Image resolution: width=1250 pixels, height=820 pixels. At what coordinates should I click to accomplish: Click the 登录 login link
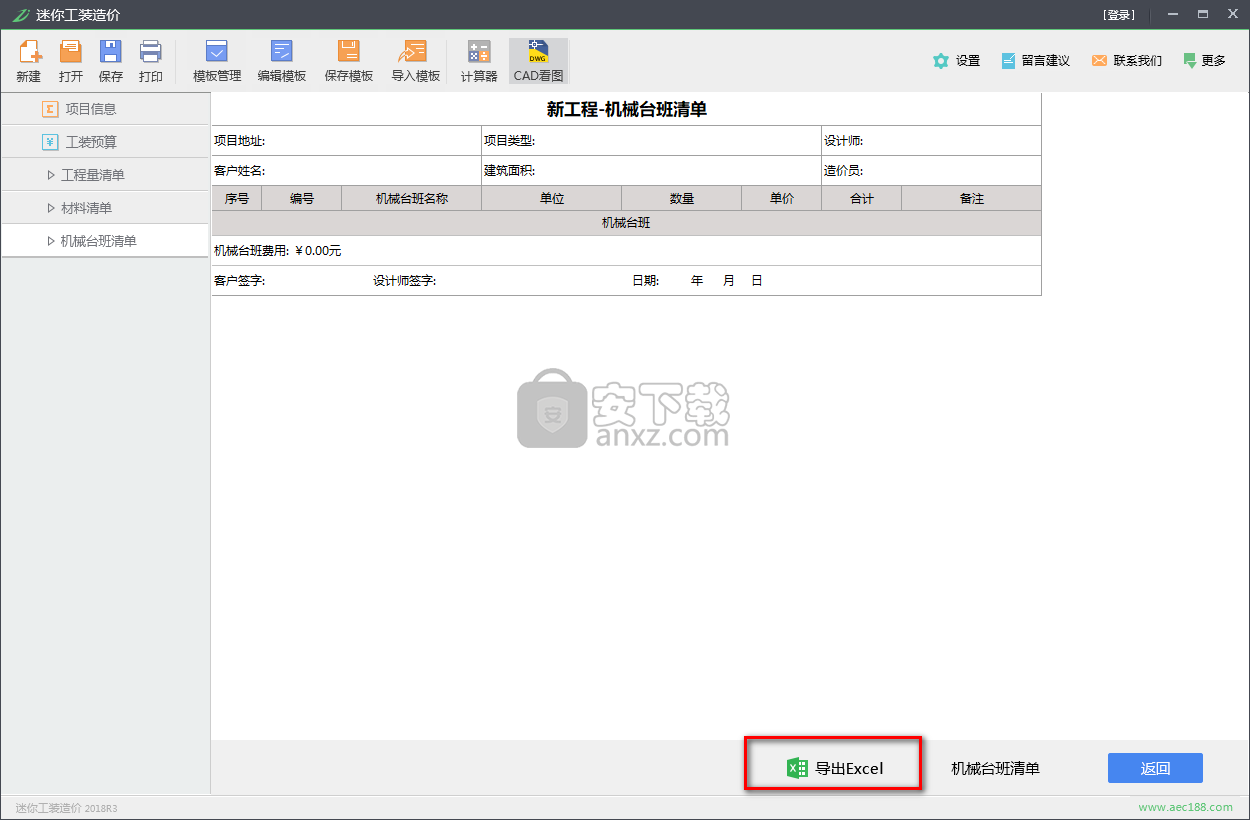(x=1119, y=15)
